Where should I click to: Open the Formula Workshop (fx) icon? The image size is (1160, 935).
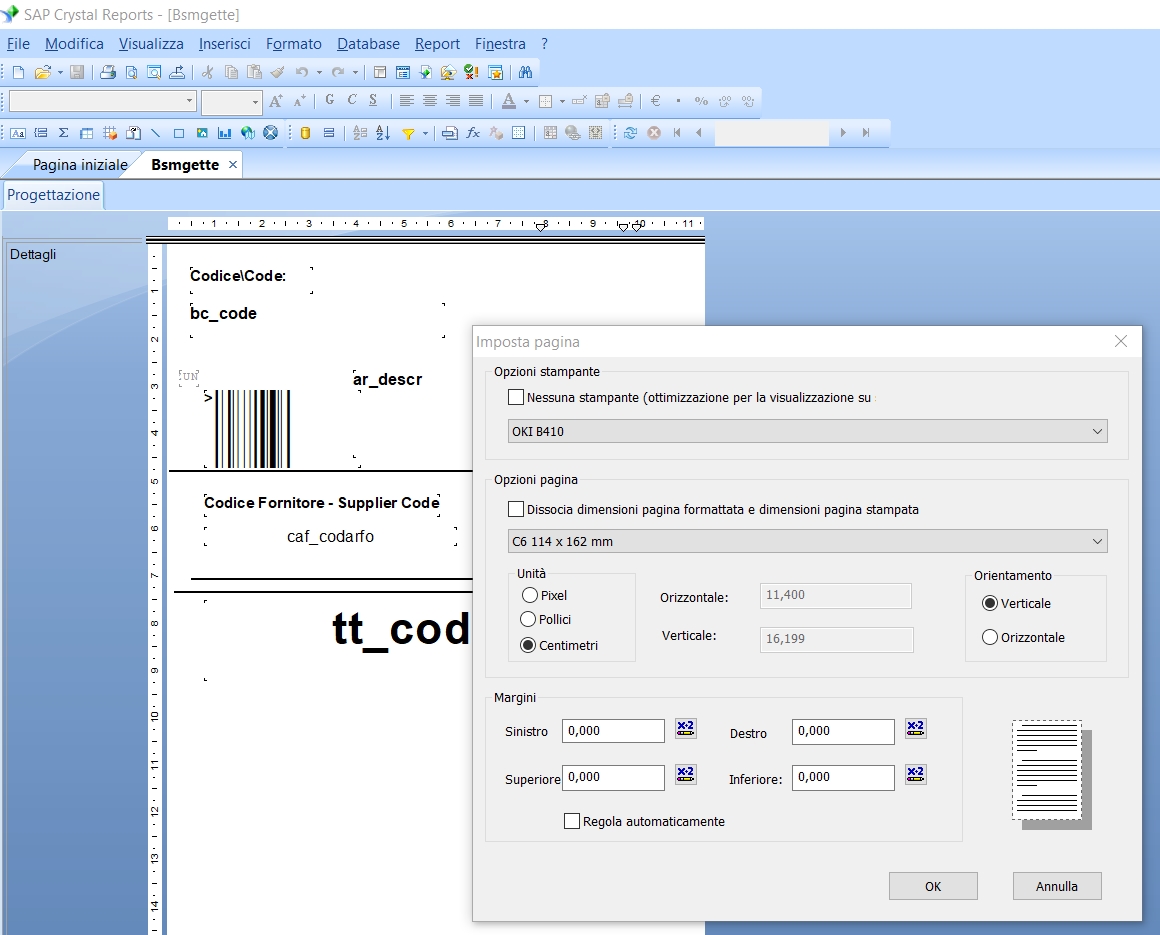[473, 132]
